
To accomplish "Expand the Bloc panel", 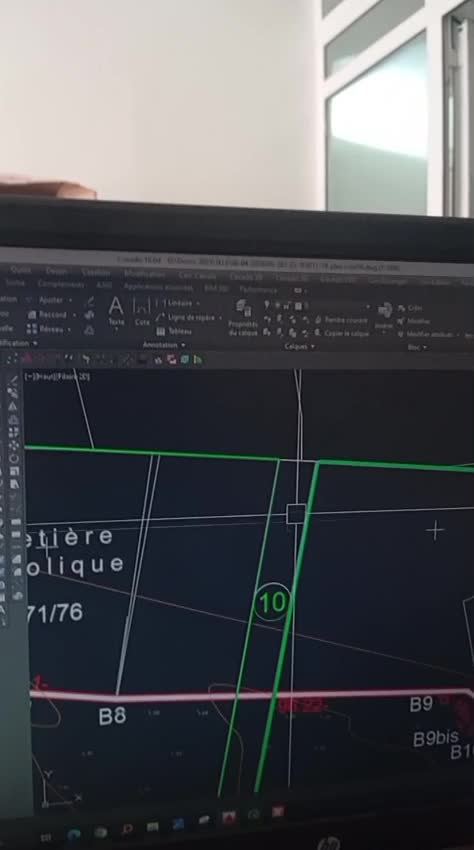I will [416, 347].
